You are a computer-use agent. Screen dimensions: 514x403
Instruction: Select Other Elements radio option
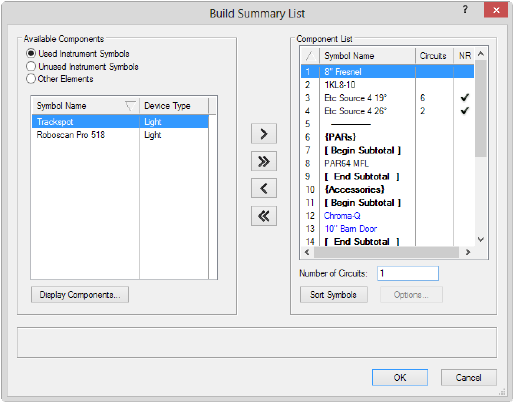(x=31, y=79)
